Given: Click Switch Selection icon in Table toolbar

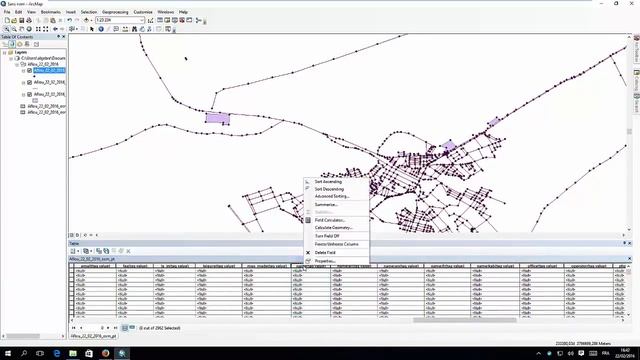Looking at the screenshot, I should coord(106,251).
